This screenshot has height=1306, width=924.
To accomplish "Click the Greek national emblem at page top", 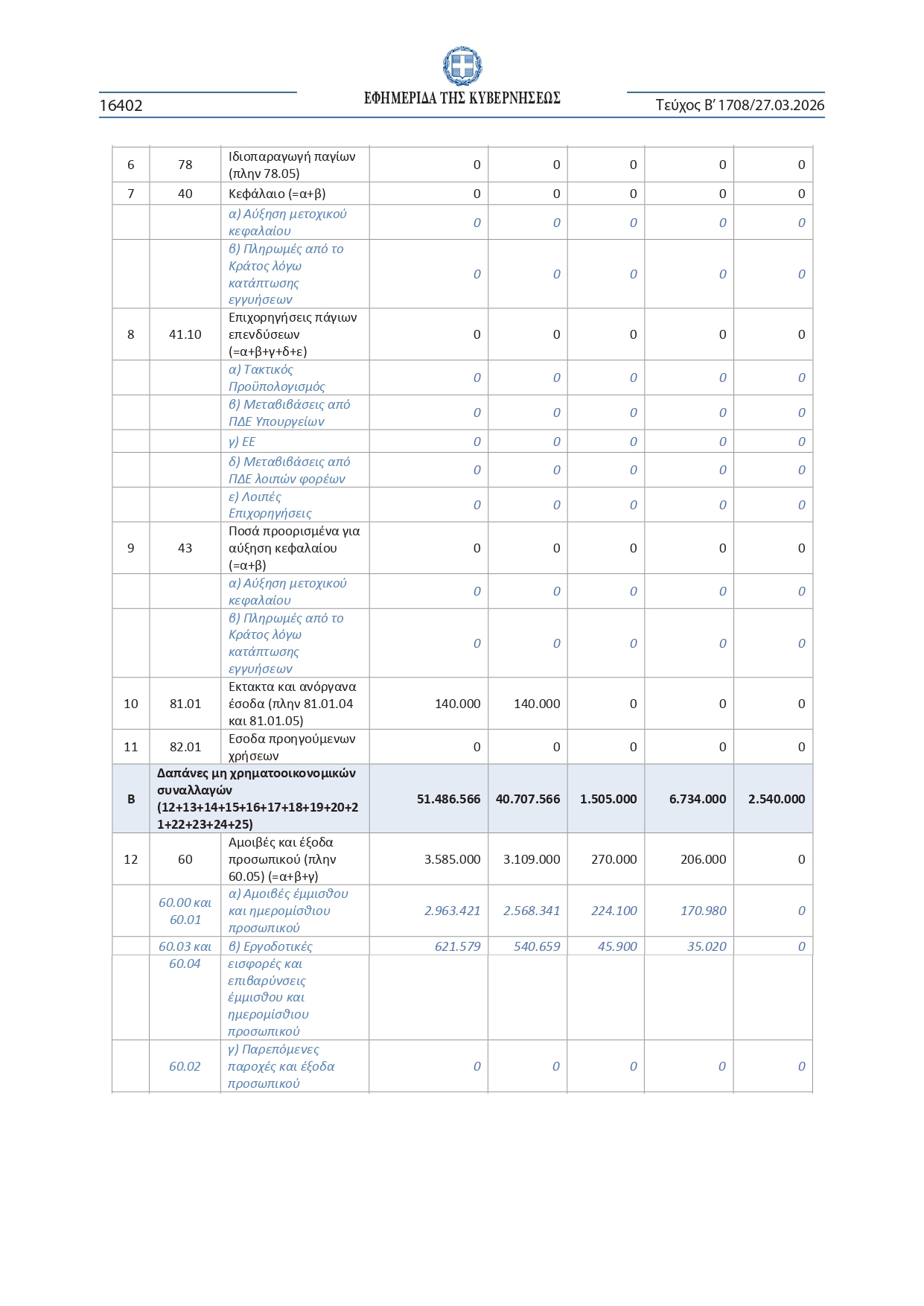I will [x=462, y=66].
